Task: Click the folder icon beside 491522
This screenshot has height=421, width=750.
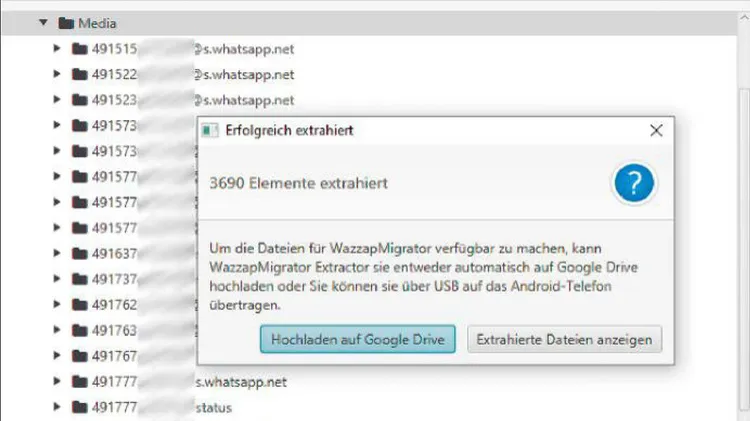Action: (x=79, y=74)
